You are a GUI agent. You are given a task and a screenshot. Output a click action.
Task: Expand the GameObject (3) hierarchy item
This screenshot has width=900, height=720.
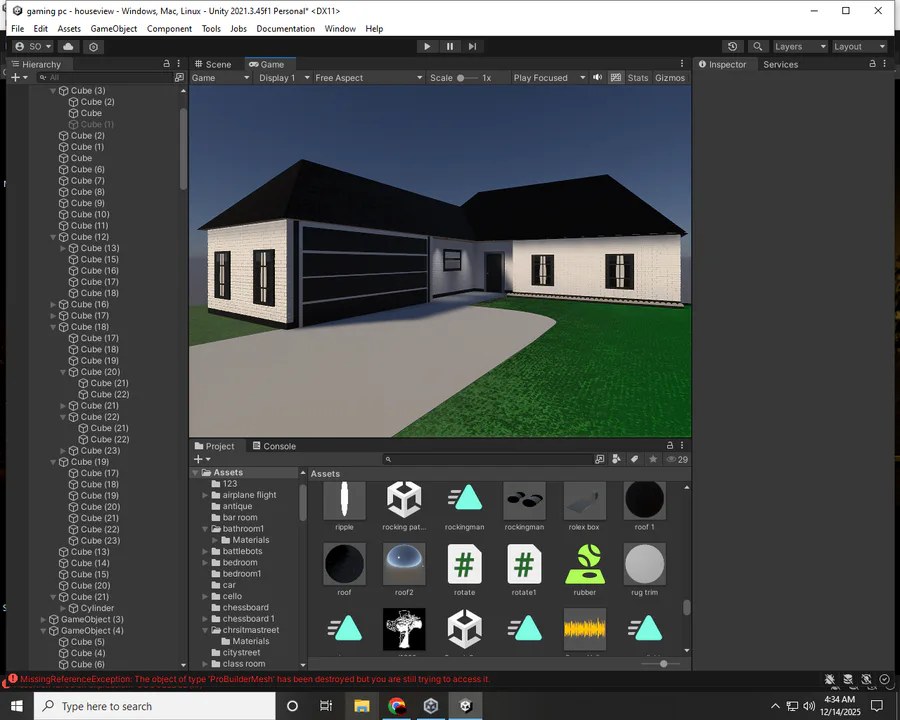(x=44, y=620)
